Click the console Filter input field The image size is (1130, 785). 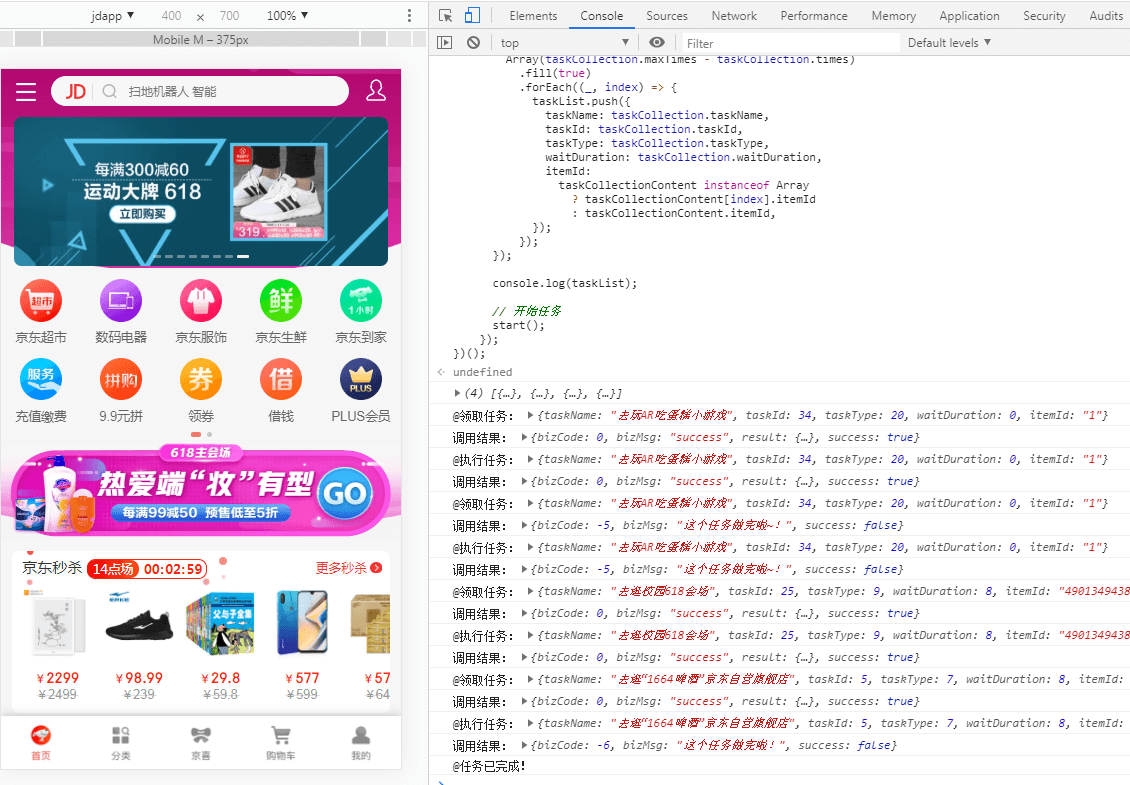click(x=789, y=43)
